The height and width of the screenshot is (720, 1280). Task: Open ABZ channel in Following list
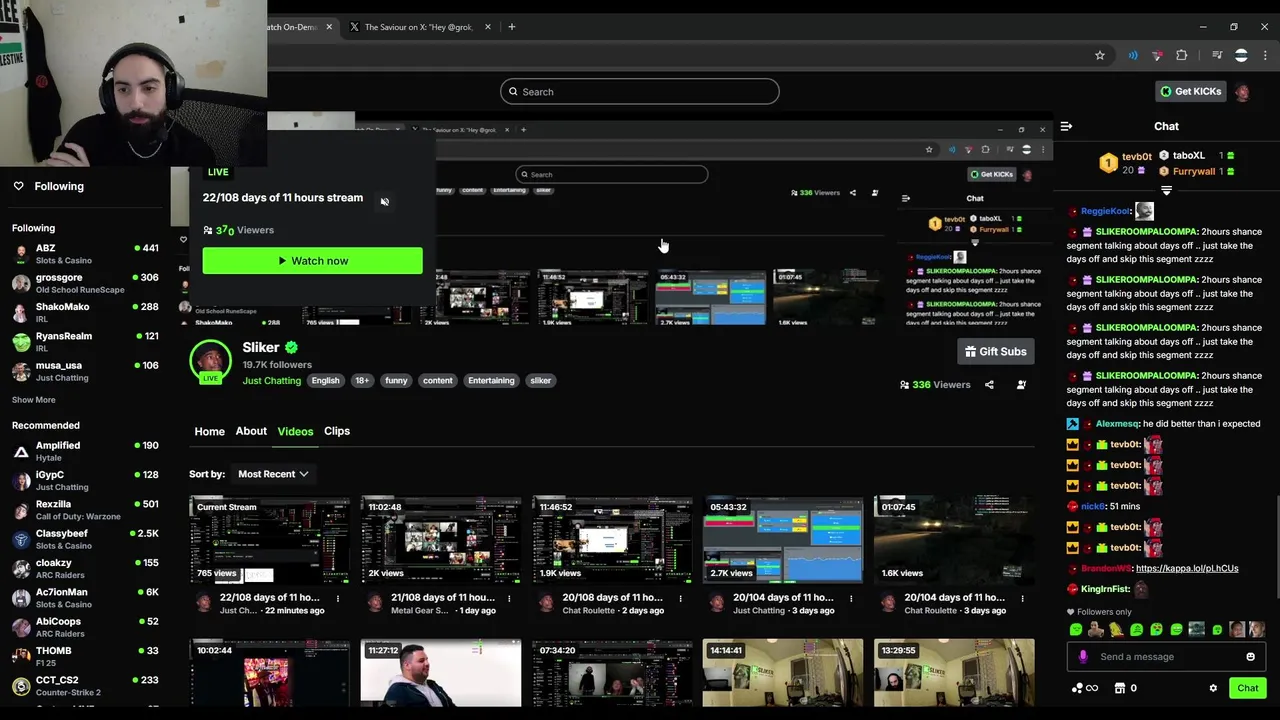pos(85,254)
